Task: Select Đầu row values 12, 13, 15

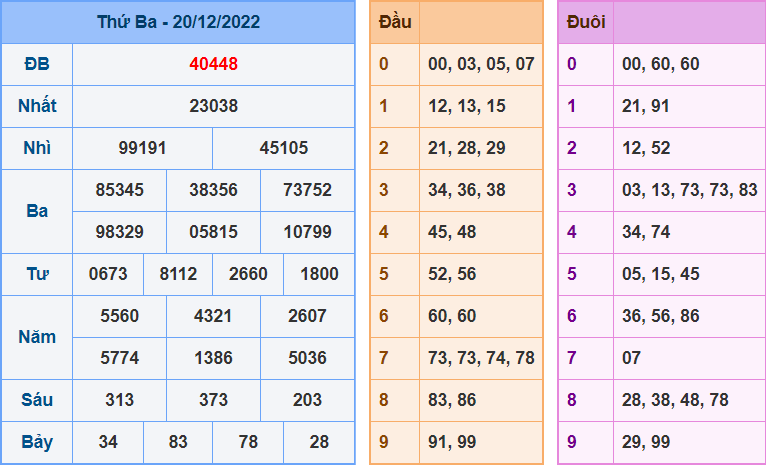Action: pyautogui.click(x=467, y=106)
